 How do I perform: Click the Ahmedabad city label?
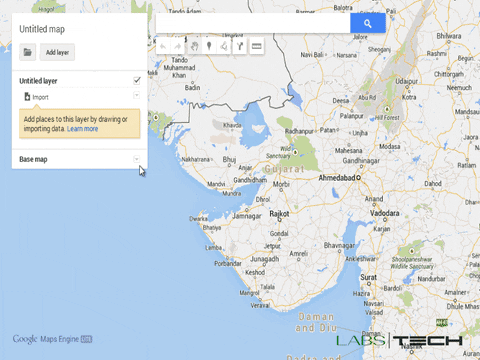coord(337,178)
